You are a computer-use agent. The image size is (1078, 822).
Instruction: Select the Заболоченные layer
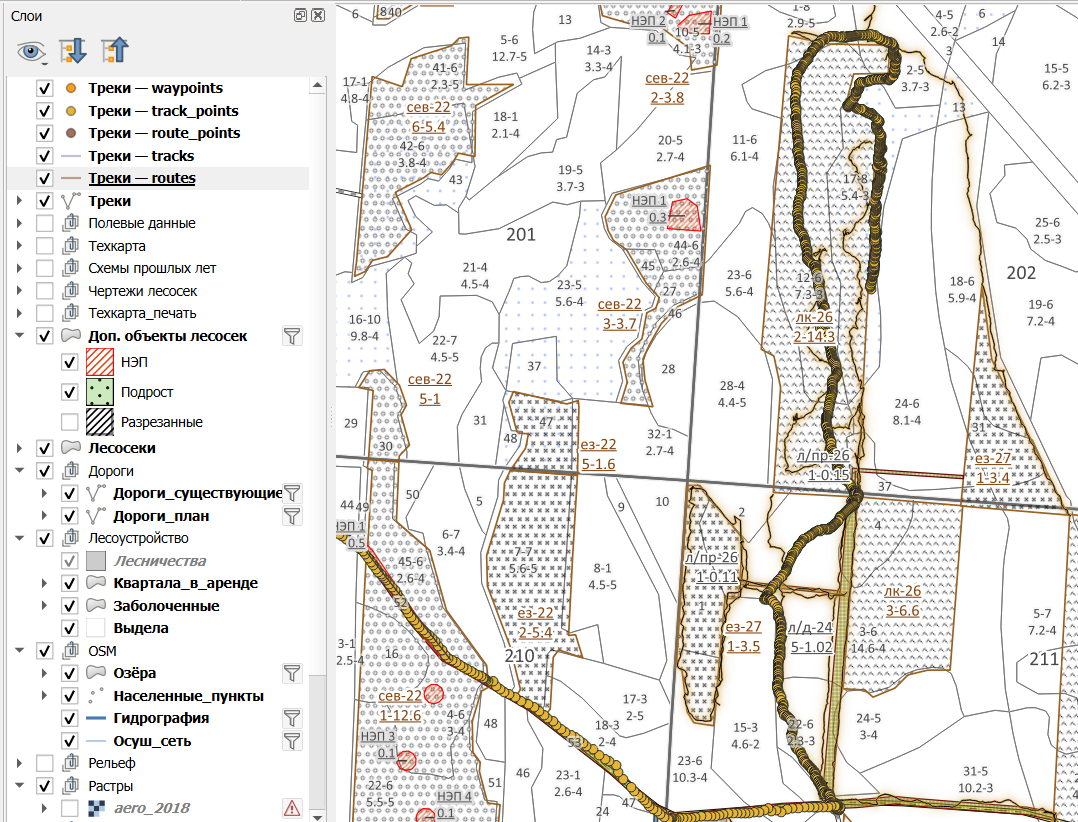tap(166, 606)
